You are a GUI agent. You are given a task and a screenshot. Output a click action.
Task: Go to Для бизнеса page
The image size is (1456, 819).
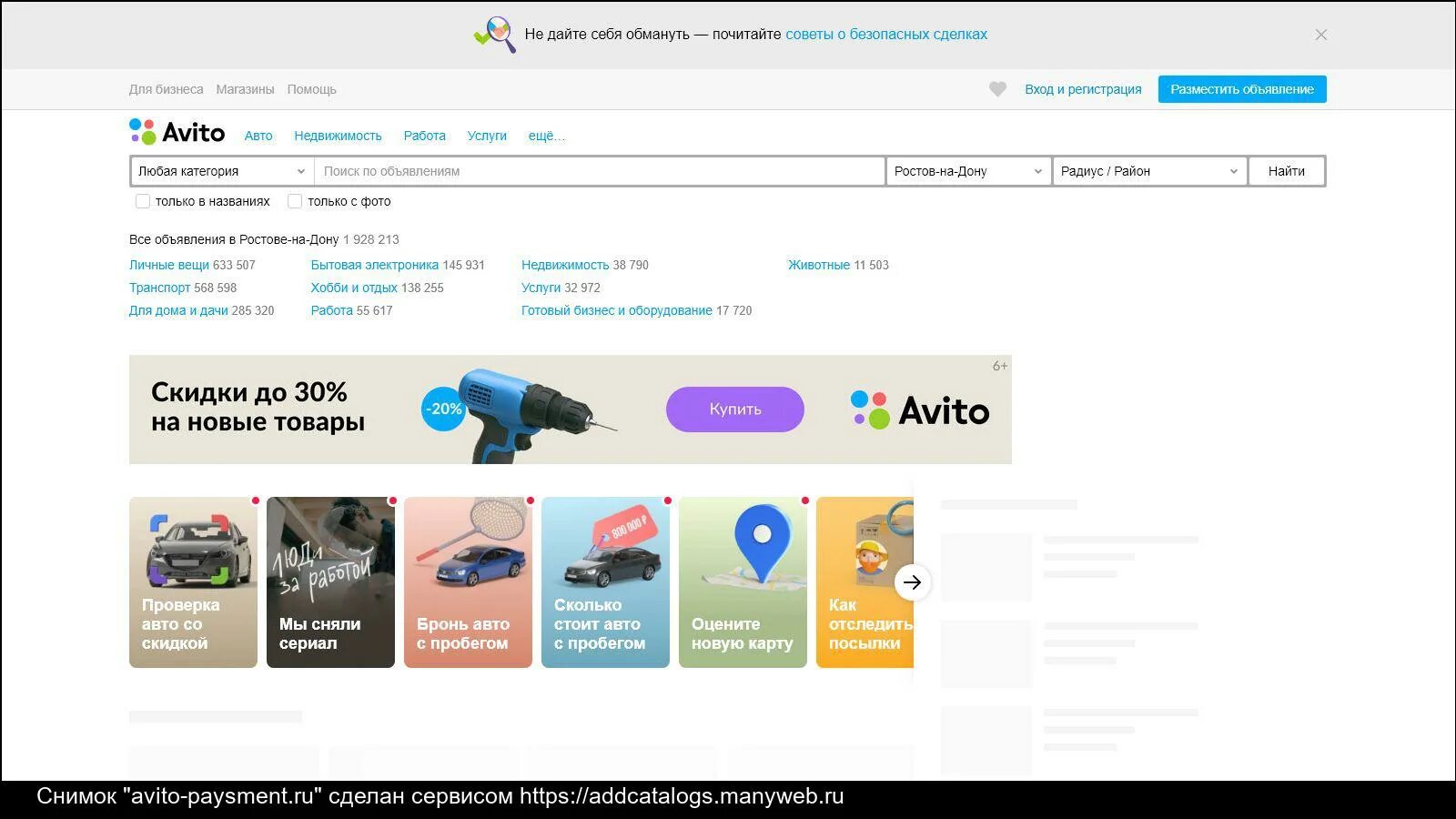[x=166, y=89]
